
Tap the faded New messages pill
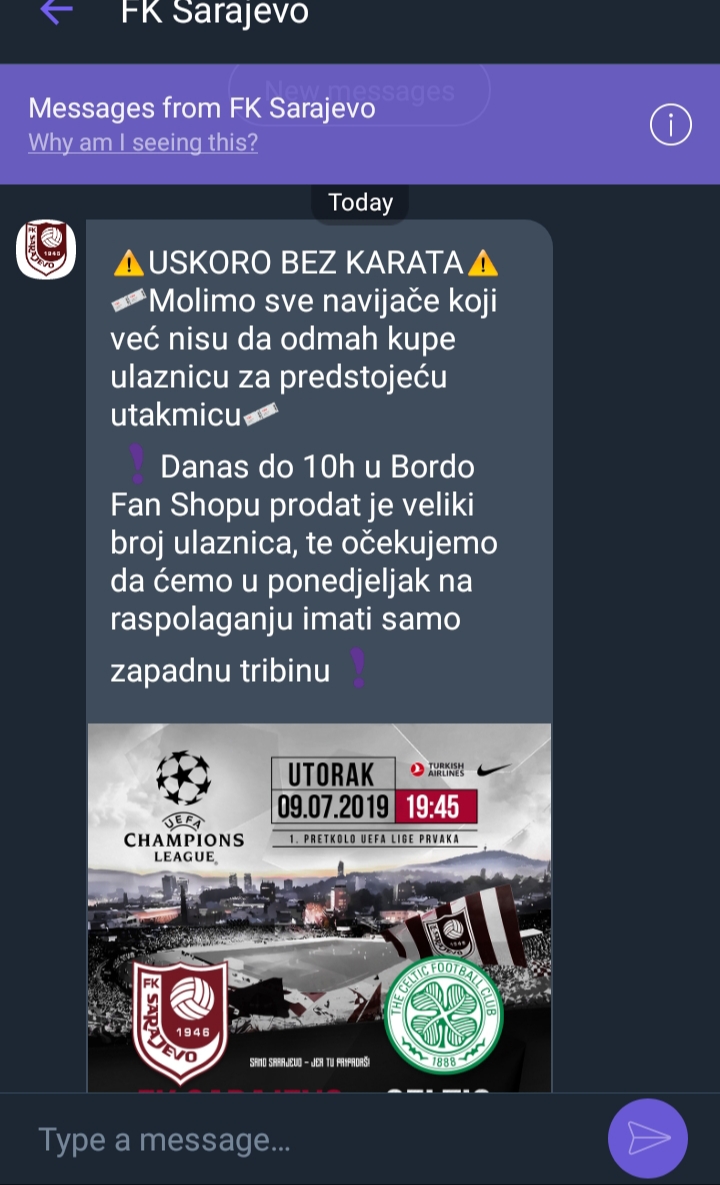[360, 91]
